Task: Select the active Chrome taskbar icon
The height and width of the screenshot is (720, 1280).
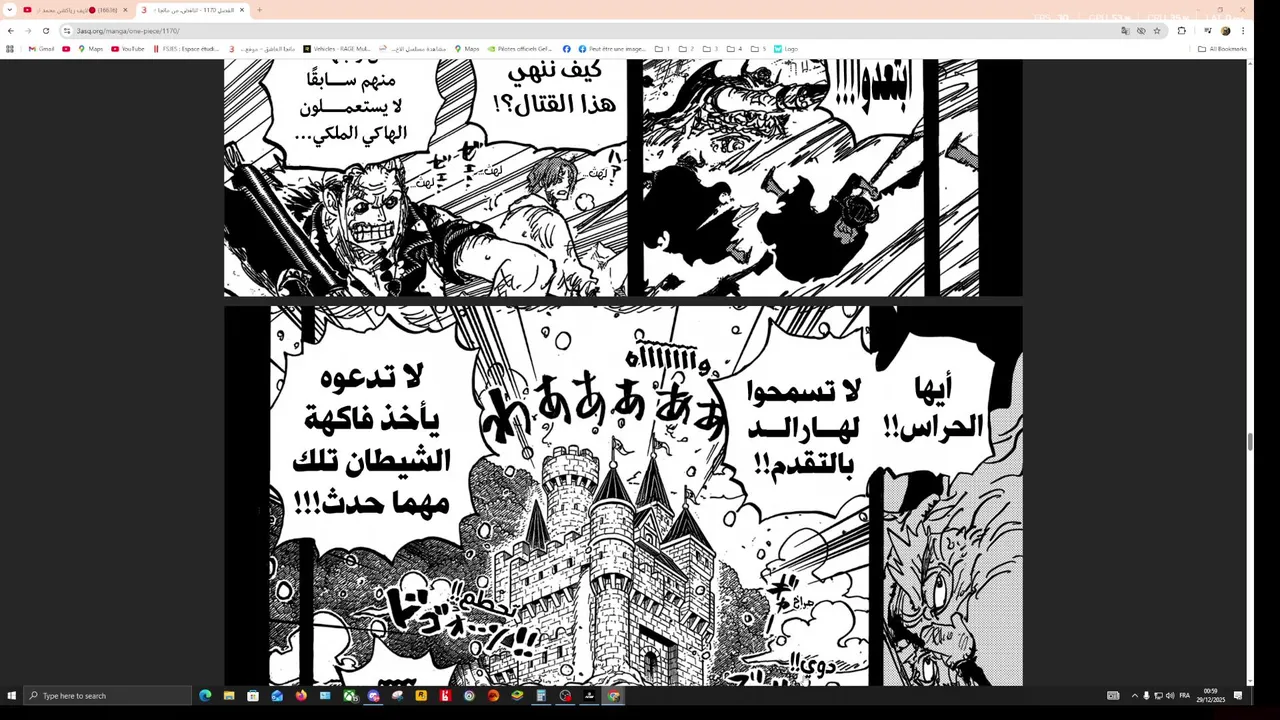Action: click(x=613, y=696)
